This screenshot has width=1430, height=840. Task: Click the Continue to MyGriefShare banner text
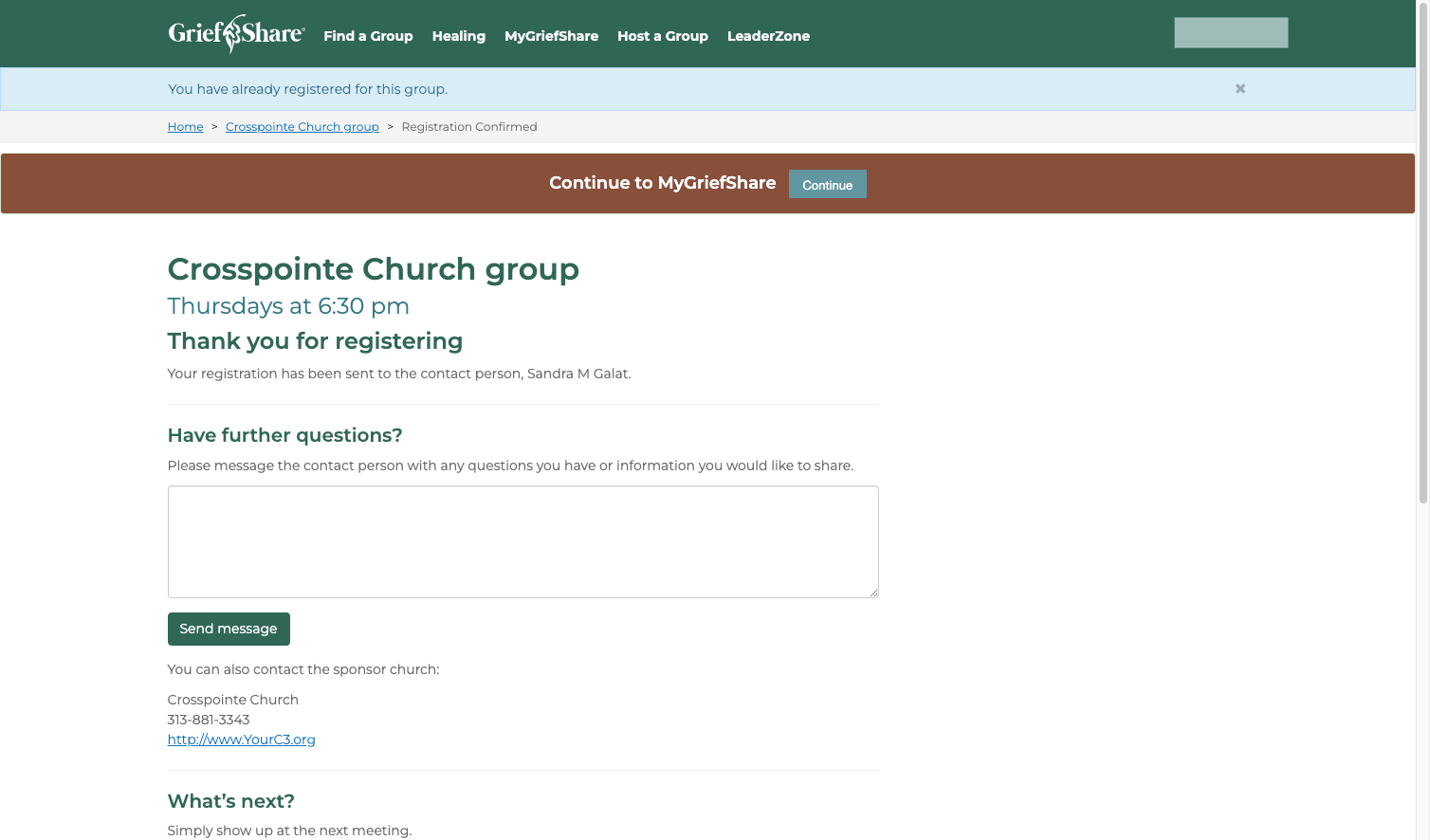(663, 183)
